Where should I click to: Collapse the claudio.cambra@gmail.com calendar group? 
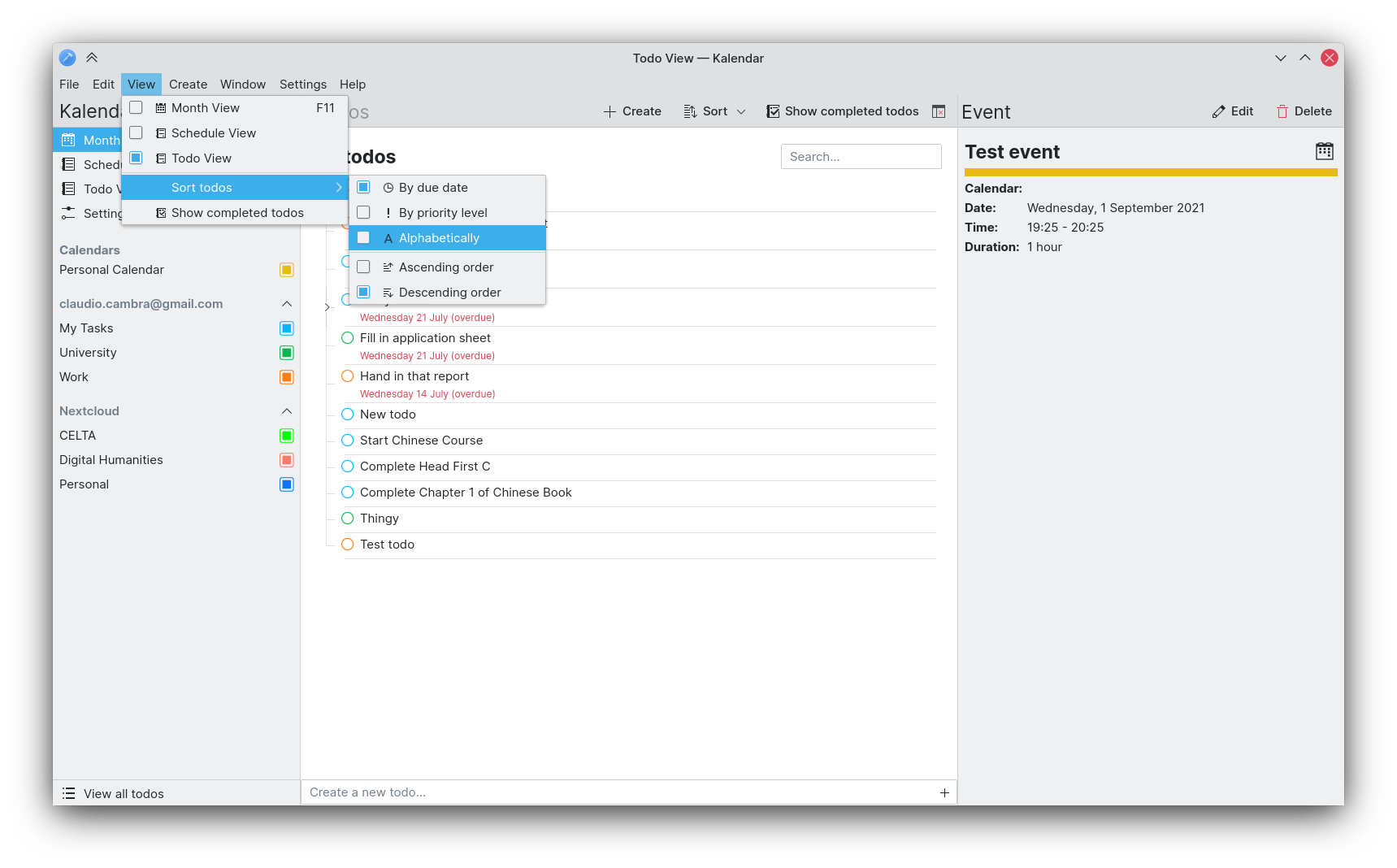pyautogui.click(x=287, y=304)
